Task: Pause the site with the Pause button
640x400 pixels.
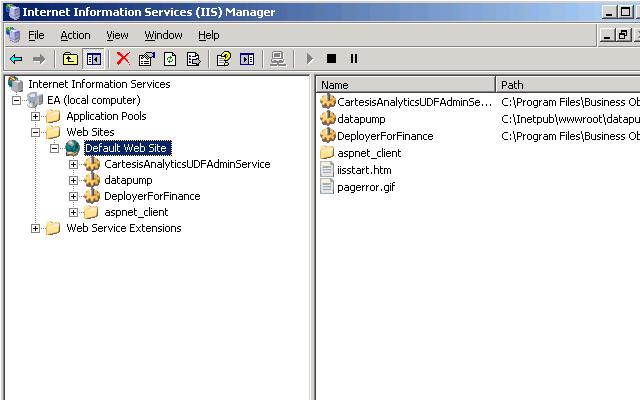Action: 354,59
